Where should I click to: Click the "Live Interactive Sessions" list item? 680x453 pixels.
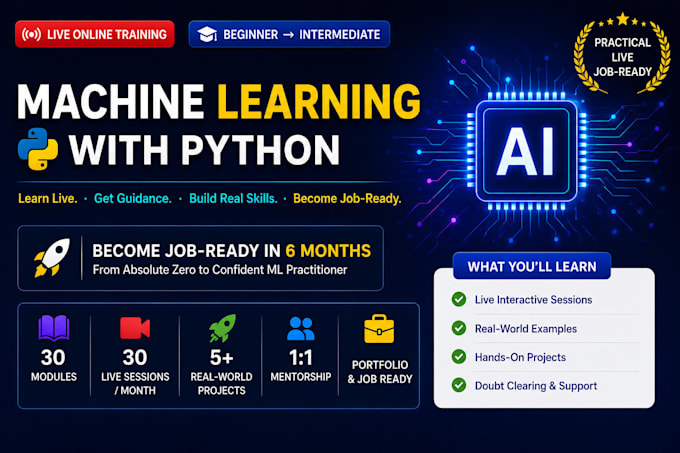click(x=533, y=300)
